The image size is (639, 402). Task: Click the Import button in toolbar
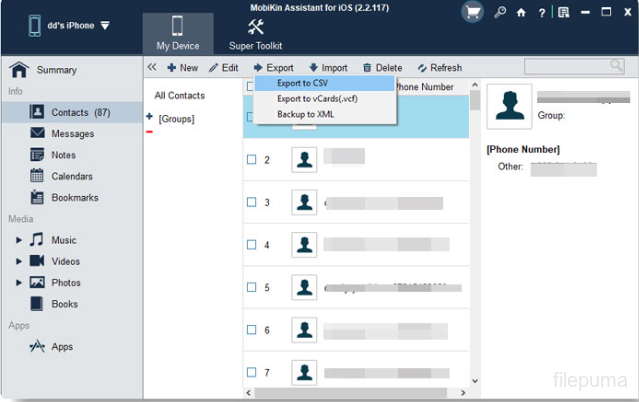tap(328, 68)
